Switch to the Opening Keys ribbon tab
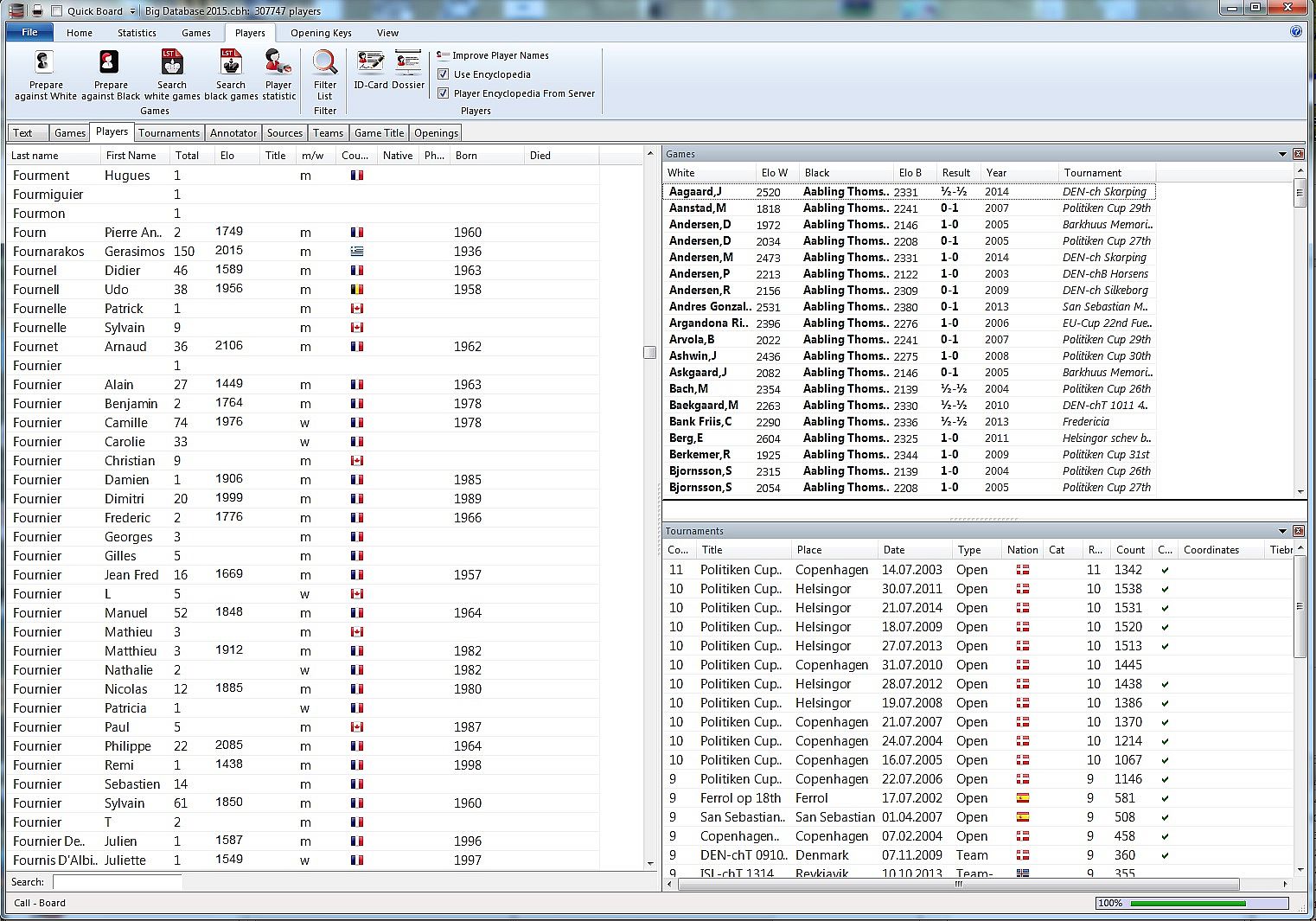 [x=321, y=33]
